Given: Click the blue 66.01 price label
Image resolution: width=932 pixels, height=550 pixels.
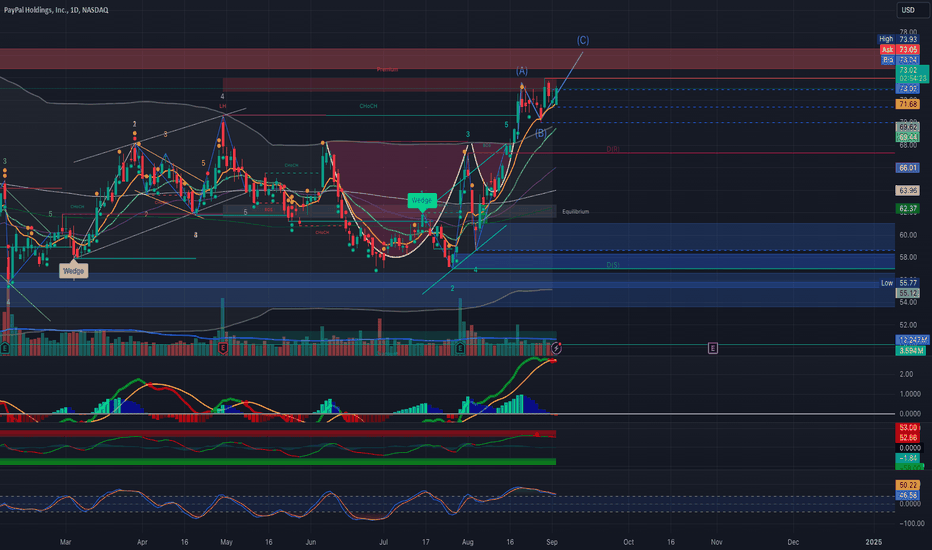Looking at the screenshot, I should [x=908, y=168].
